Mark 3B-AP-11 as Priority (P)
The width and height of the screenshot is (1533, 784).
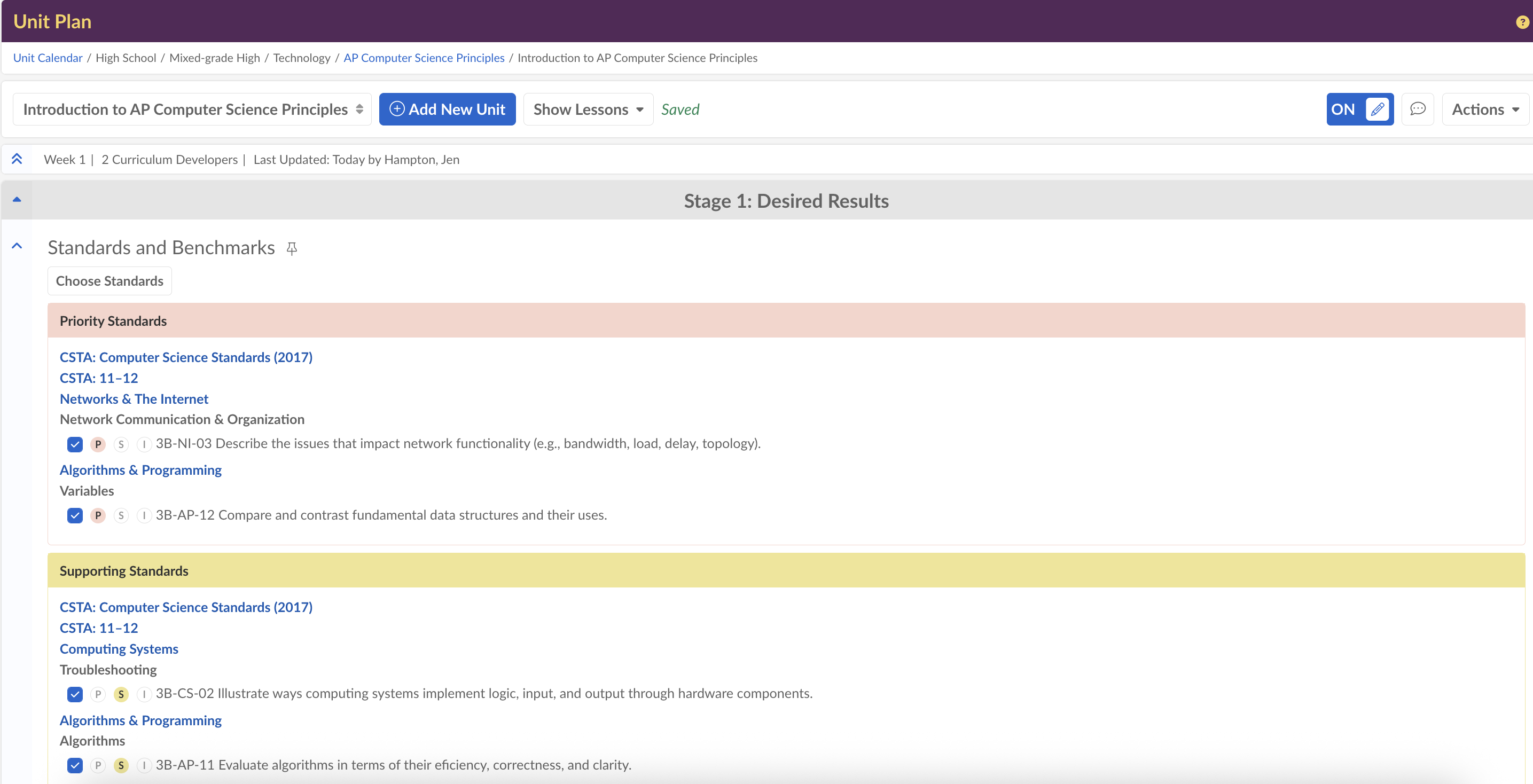coord(98,765)
